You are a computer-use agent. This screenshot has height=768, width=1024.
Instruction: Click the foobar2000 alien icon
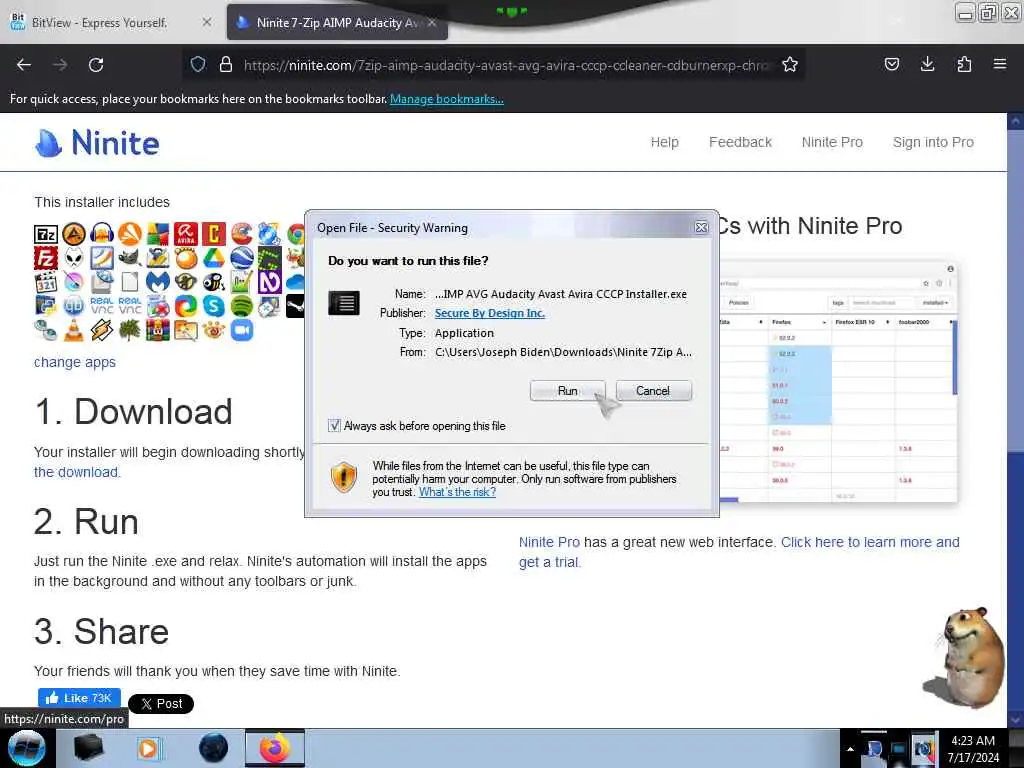74,258
